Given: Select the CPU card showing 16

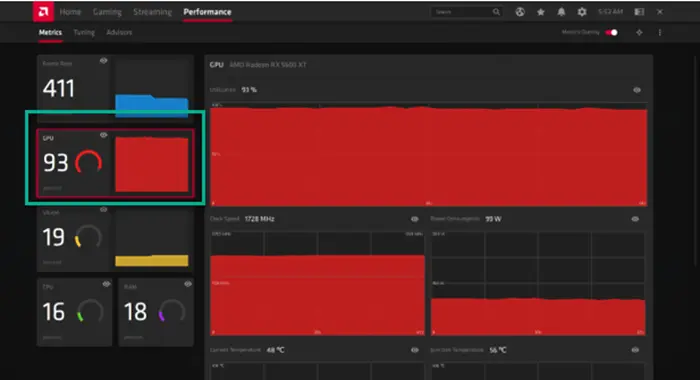Looking at the screenshot, I should (75, 312).
